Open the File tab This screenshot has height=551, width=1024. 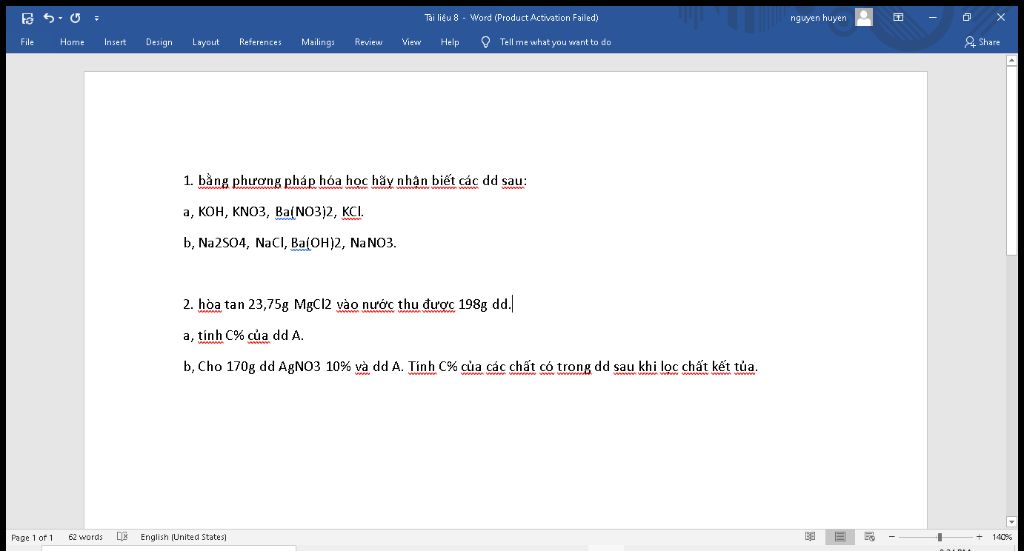[x=27, y=42]
